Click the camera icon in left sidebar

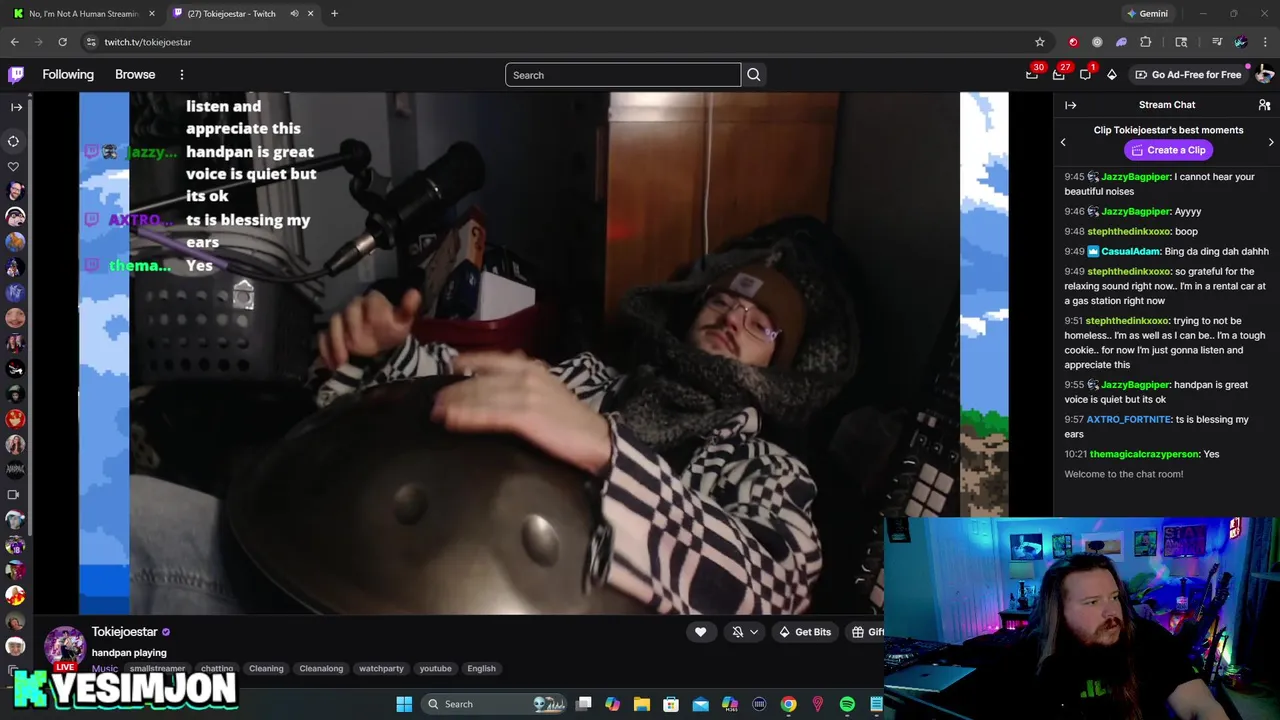14,494
